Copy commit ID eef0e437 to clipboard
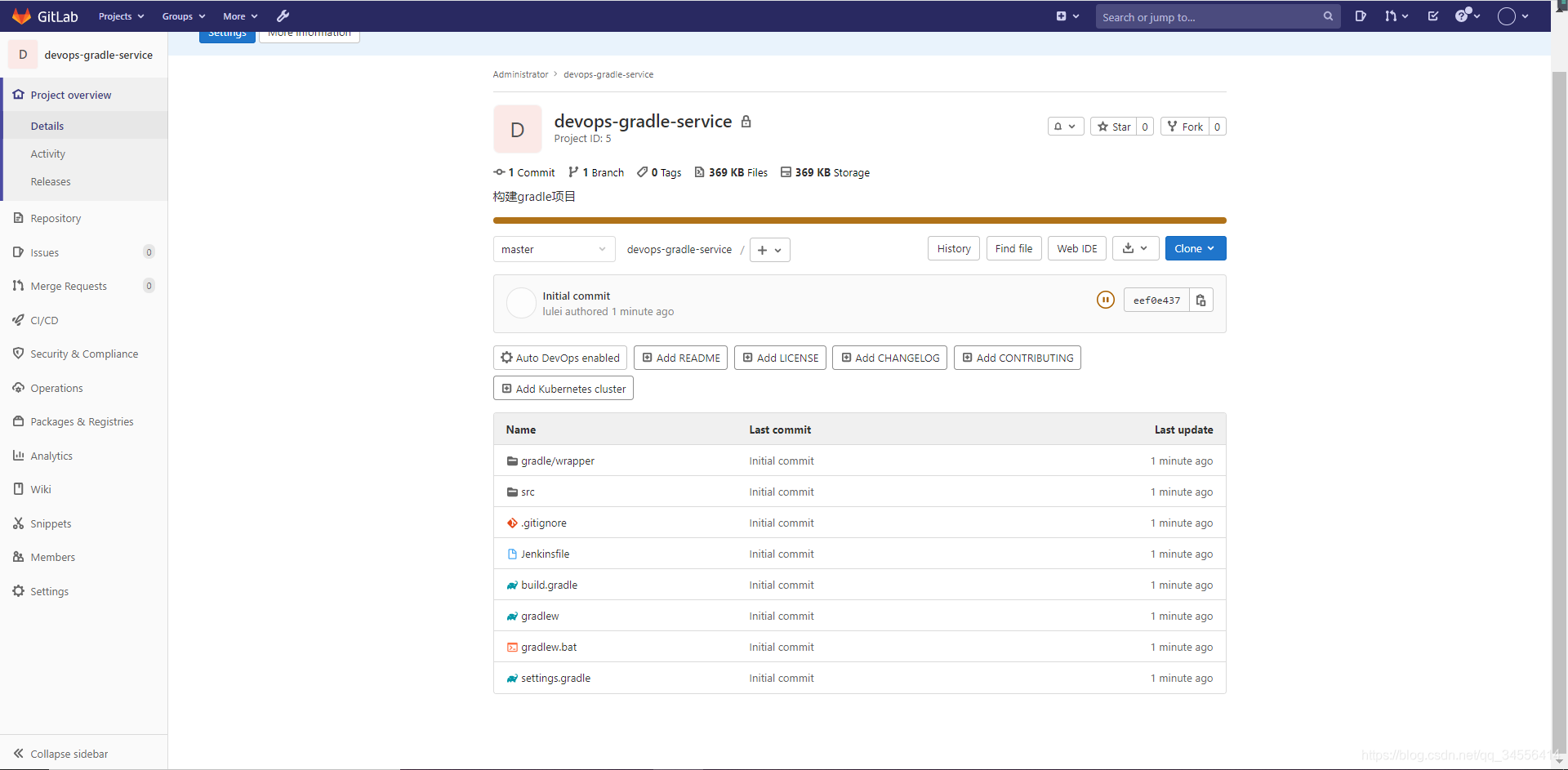The width and height of the screenshot is (1568, 770). tap(1200, 300)
